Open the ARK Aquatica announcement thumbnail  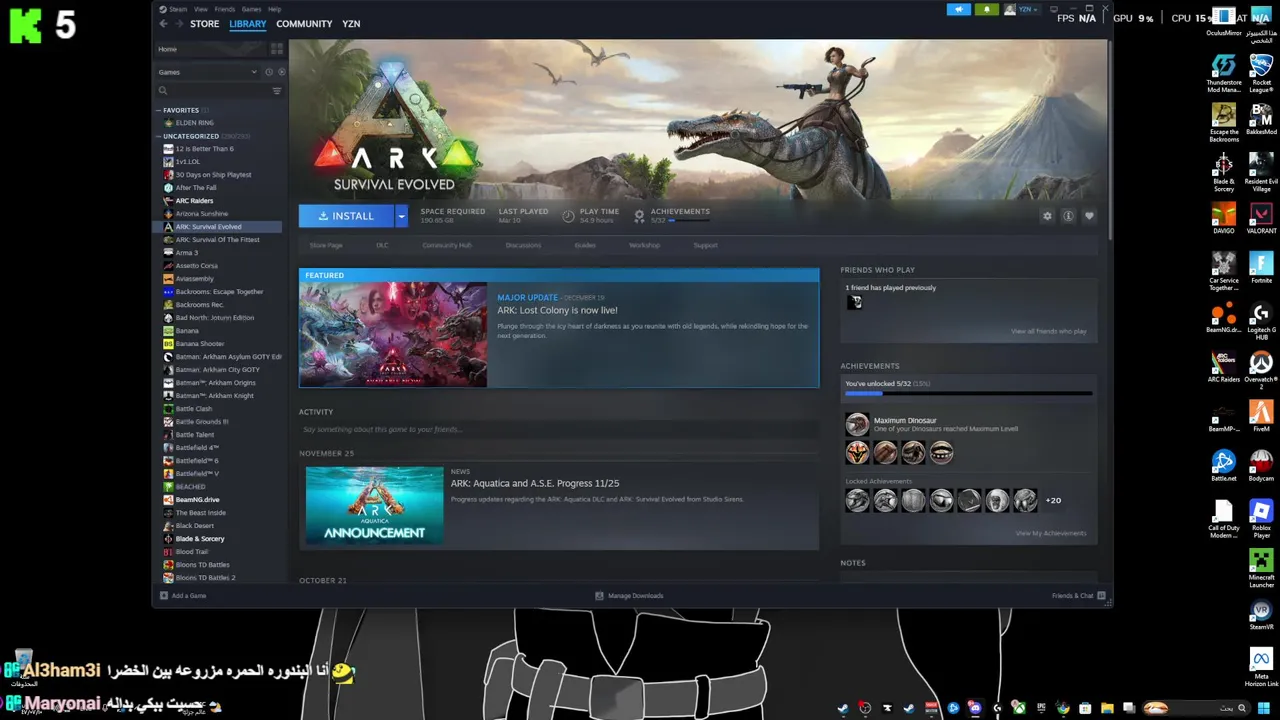[374, 505]
